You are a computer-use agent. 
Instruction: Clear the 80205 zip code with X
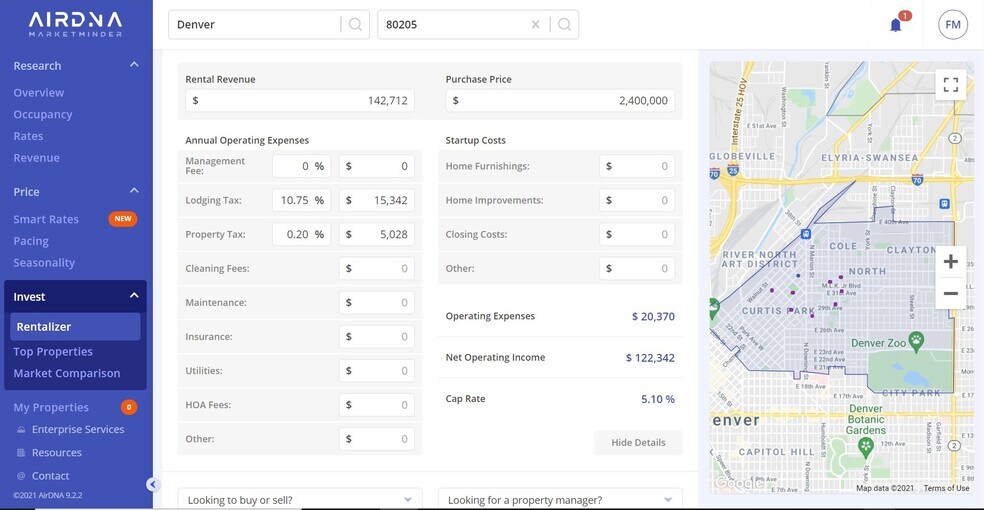click(x=535, y=25)
